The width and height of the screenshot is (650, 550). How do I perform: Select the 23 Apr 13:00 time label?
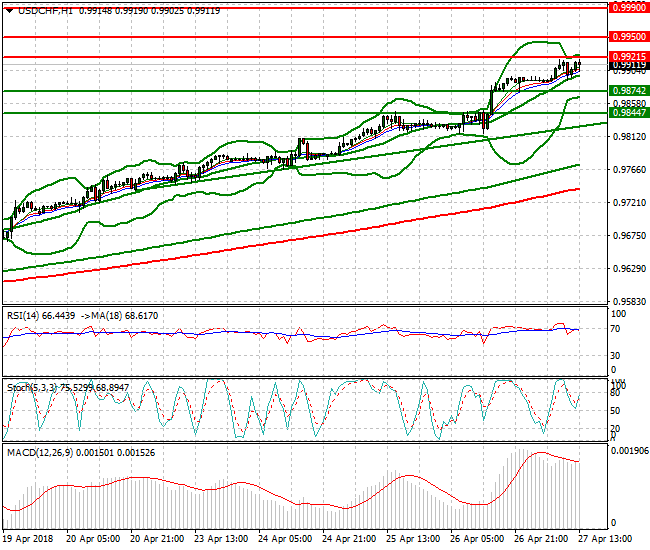click(x=221, y=539)
